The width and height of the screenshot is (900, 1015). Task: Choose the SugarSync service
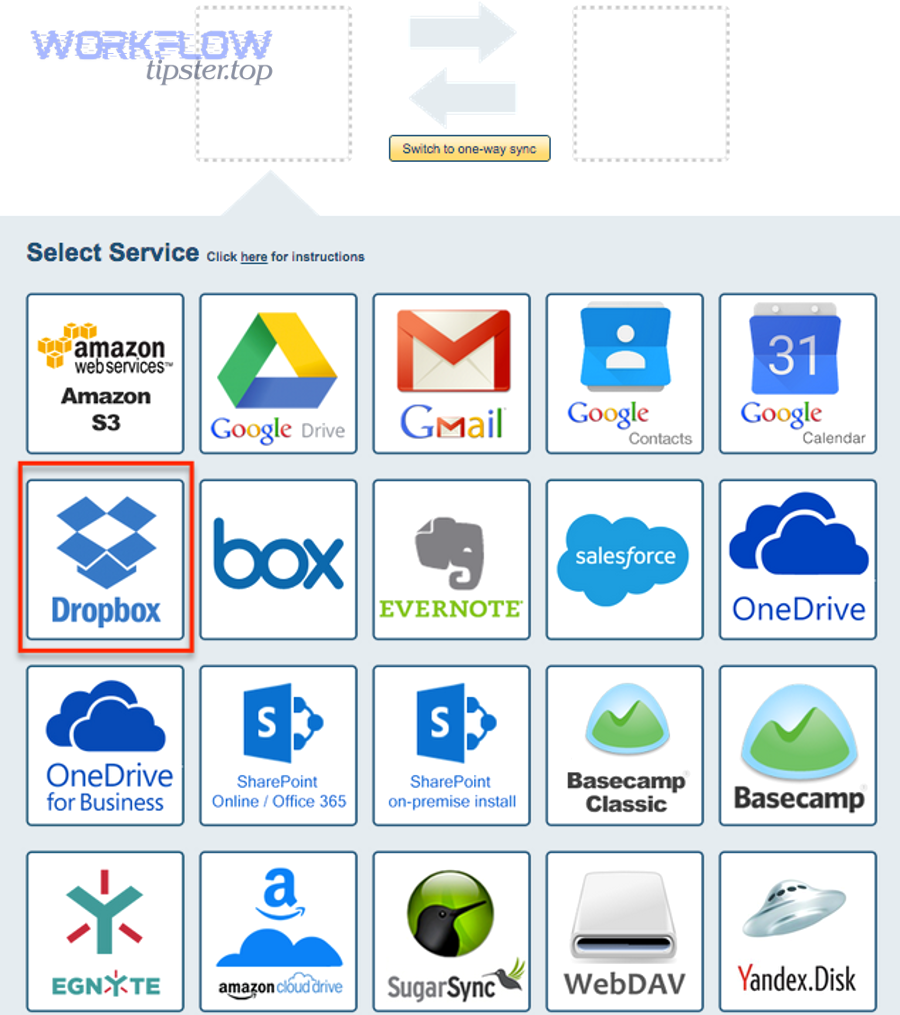click(451, 930)
